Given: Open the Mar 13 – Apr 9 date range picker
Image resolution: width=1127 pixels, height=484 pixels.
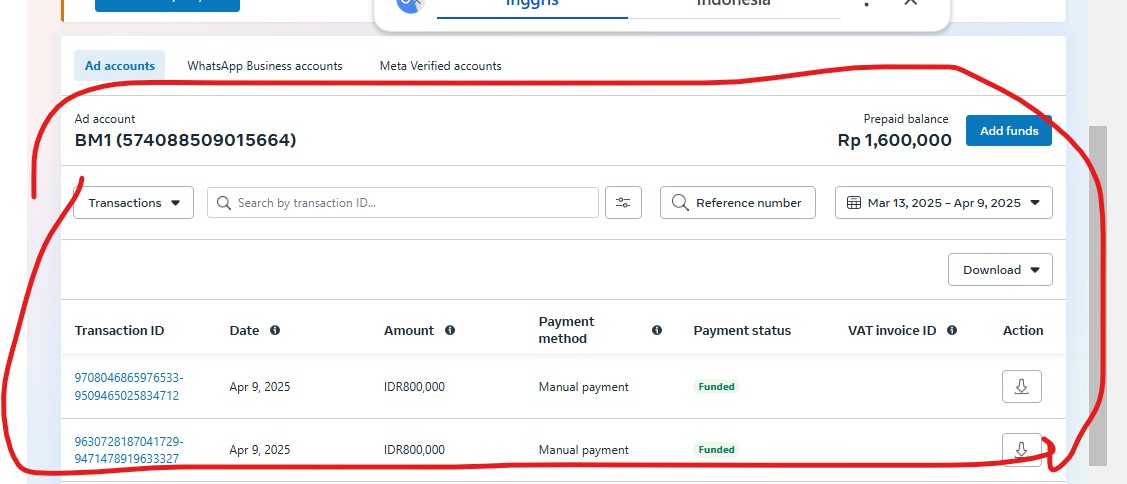Looking at the screenshot, I should click(943, 203).
